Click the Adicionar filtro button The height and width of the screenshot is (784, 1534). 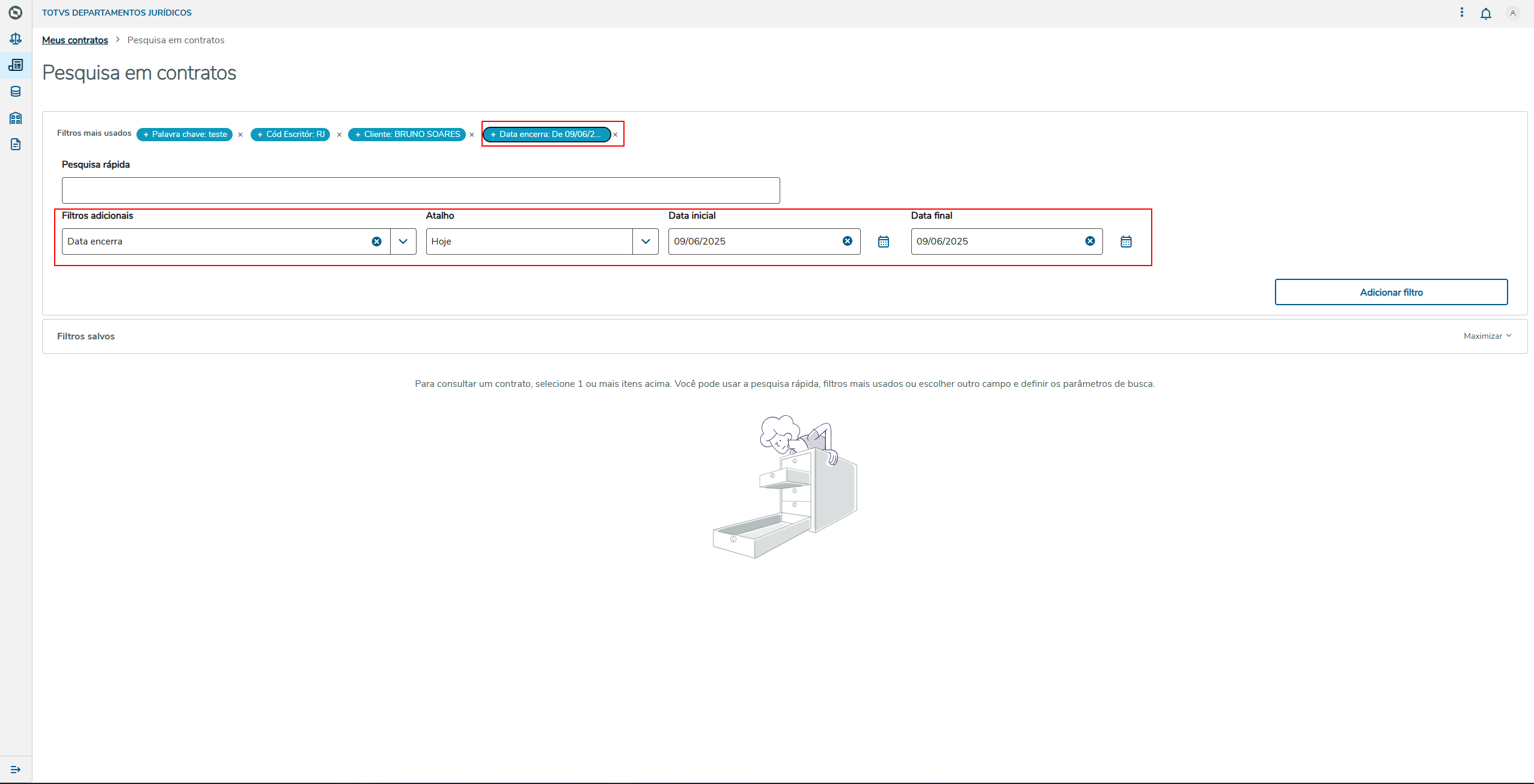(x=1391, y=292)
